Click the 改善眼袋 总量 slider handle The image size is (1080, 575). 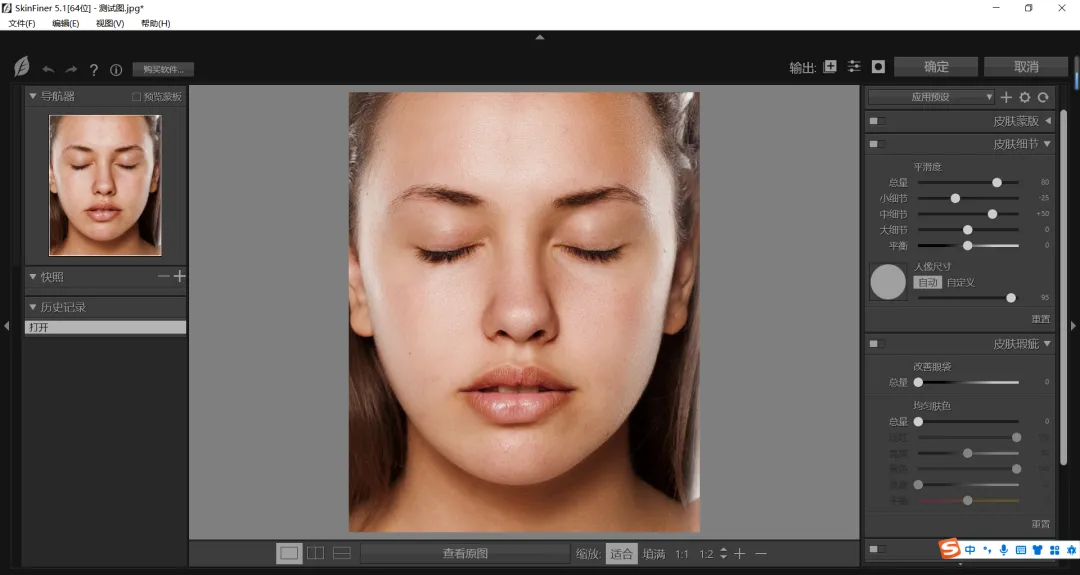(918, 382)
